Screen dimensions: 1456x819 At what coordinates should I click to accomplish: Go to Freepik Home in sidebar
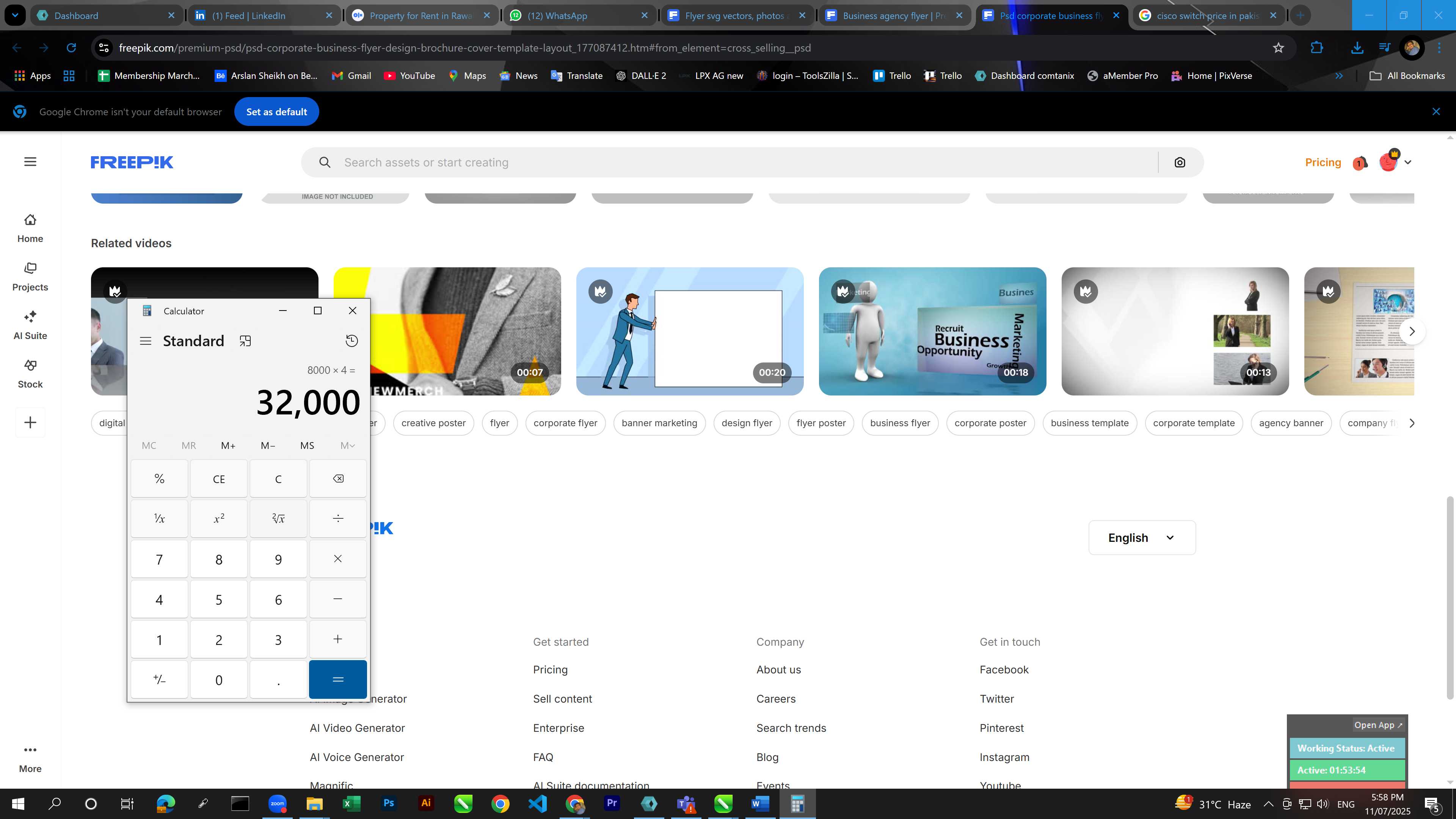click(30, 228)
